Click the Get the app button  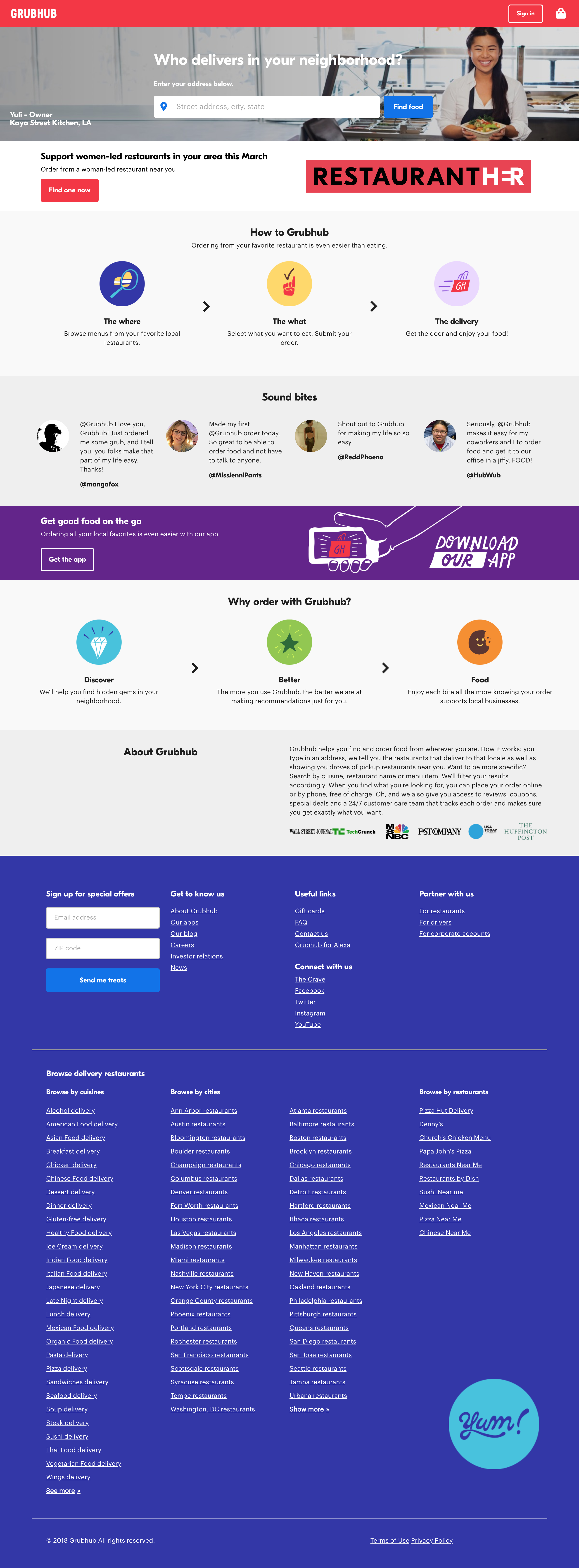point(67,560)
